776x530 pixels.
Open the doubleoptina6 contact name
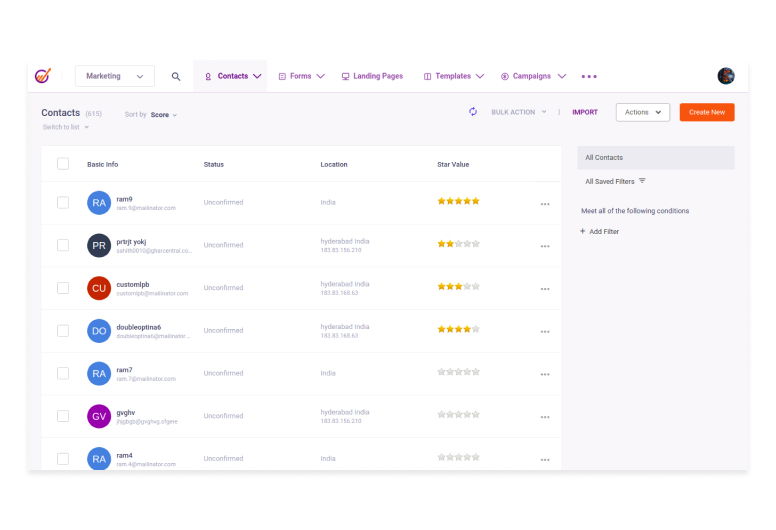pos(139,327)
